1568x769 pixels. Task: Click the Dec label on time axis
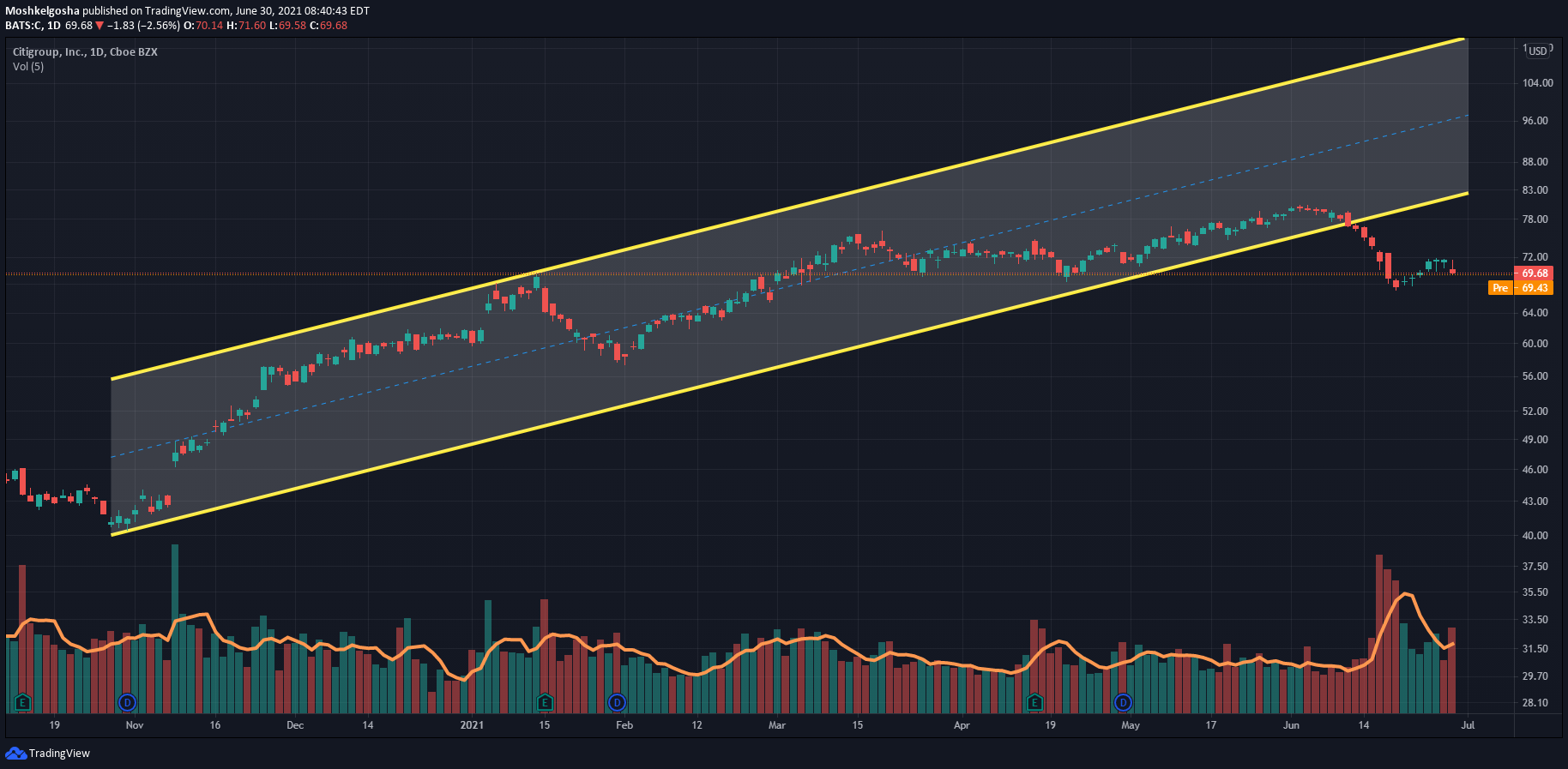[x=295, y=725]
